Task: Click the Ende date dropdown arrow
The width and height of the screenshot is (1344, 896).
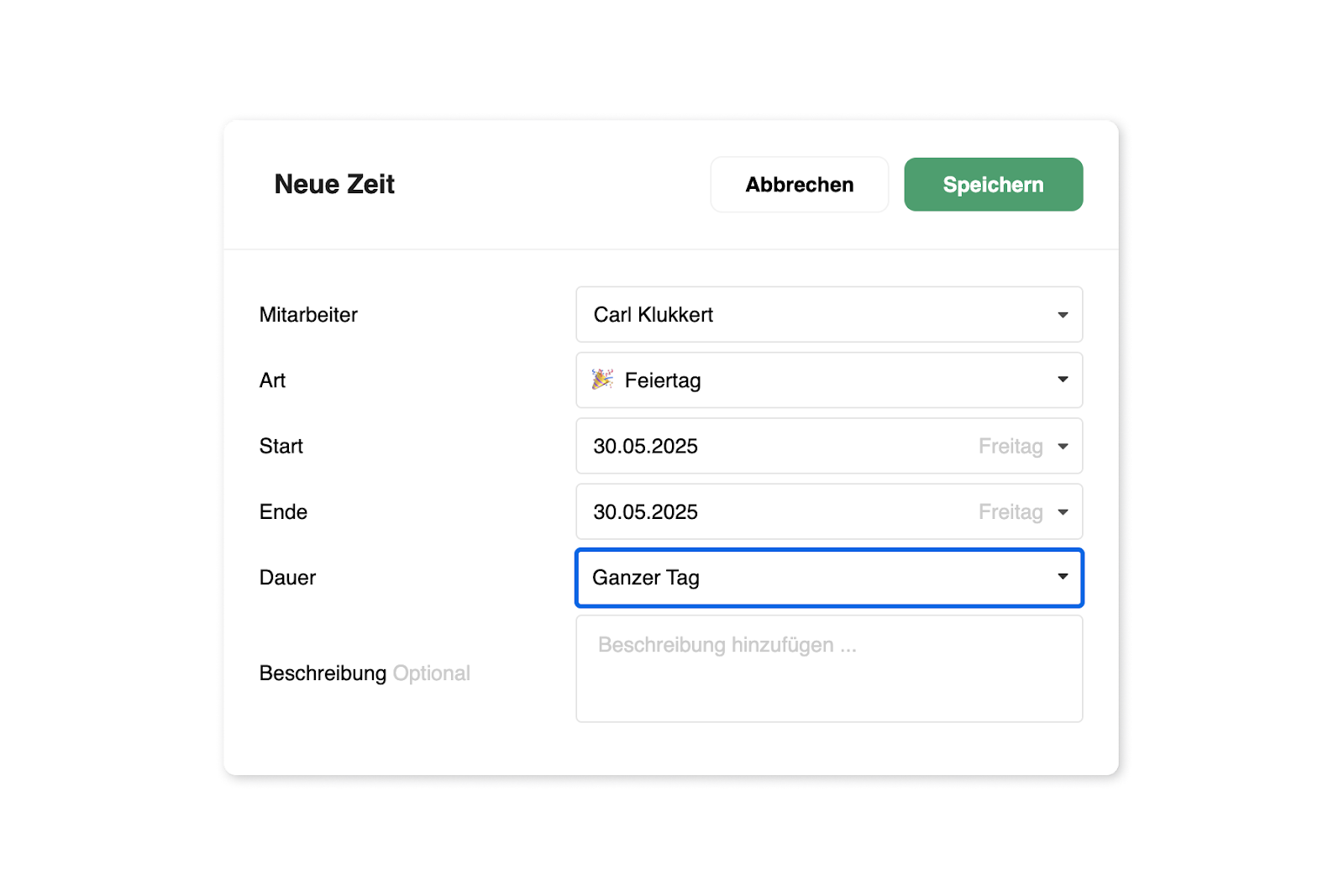Action: point(1063,511)
